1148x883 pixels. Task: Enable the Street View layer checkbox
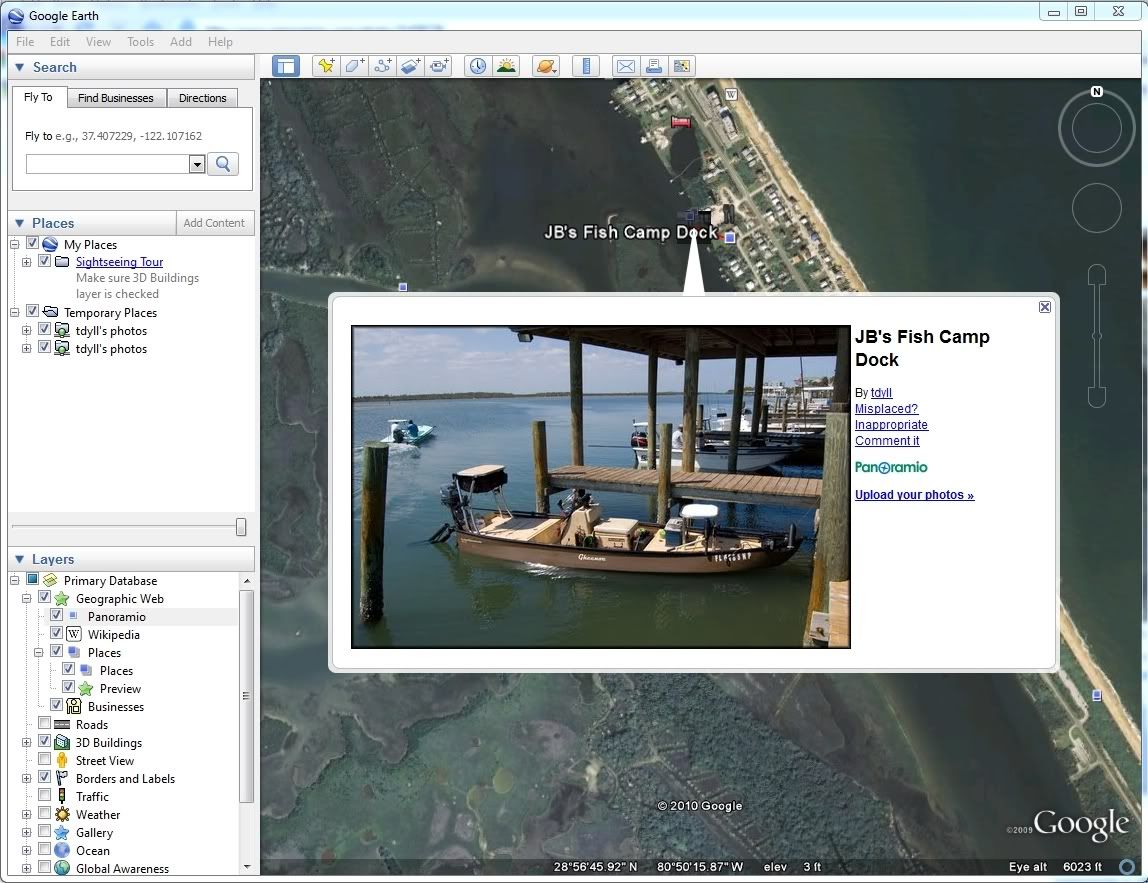click(x=45, y=759)
